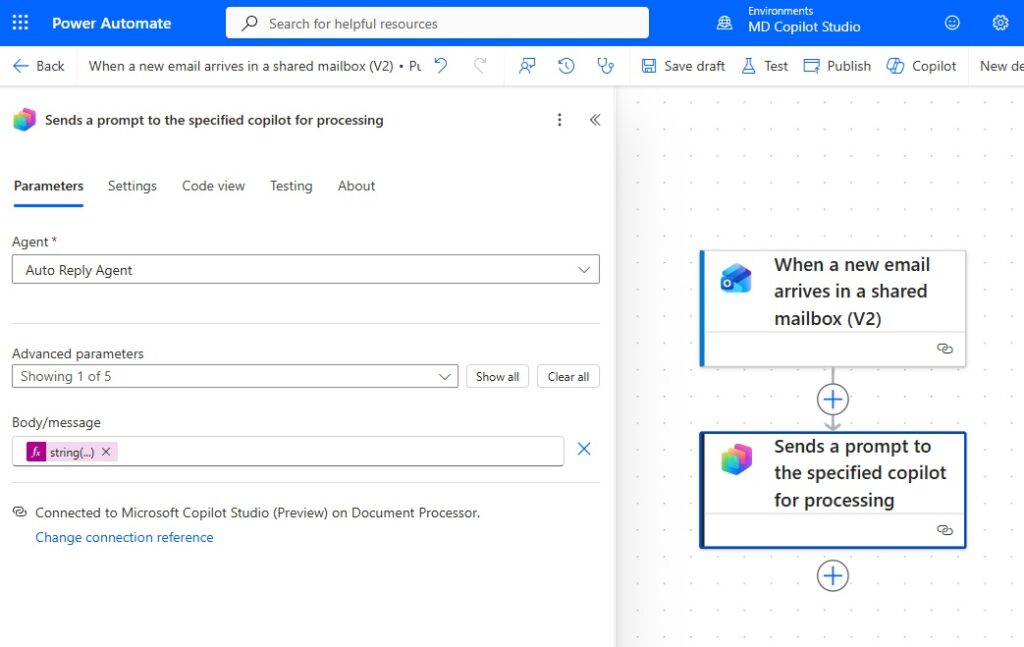This screenshot has height=647, width=1024.
Task: Open the settings gear icon
Action: click(1000, 23)
